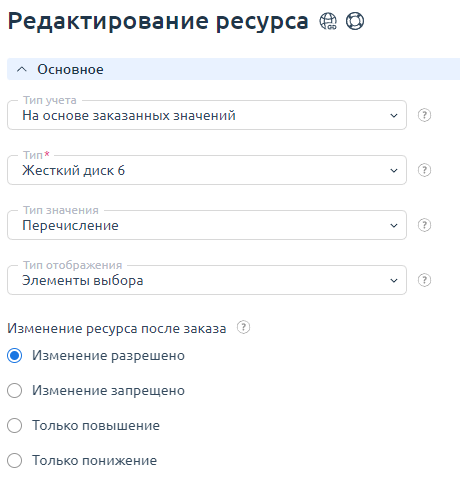The image size is (460, 478).
Task: Click the Элементы выбора field text
Action: [83, 281]
